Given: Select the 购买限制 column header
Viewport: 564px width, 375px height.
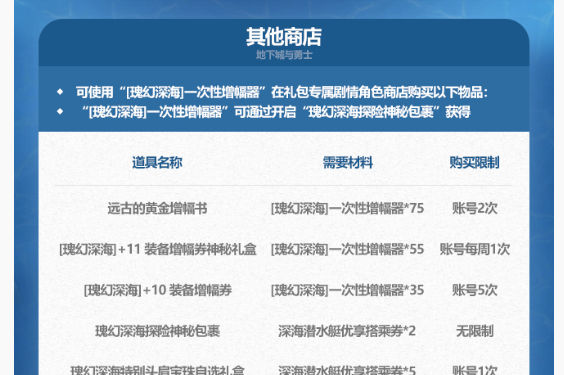Looking at the screenshot, I should pyautogui.click(x=474, y=163).
